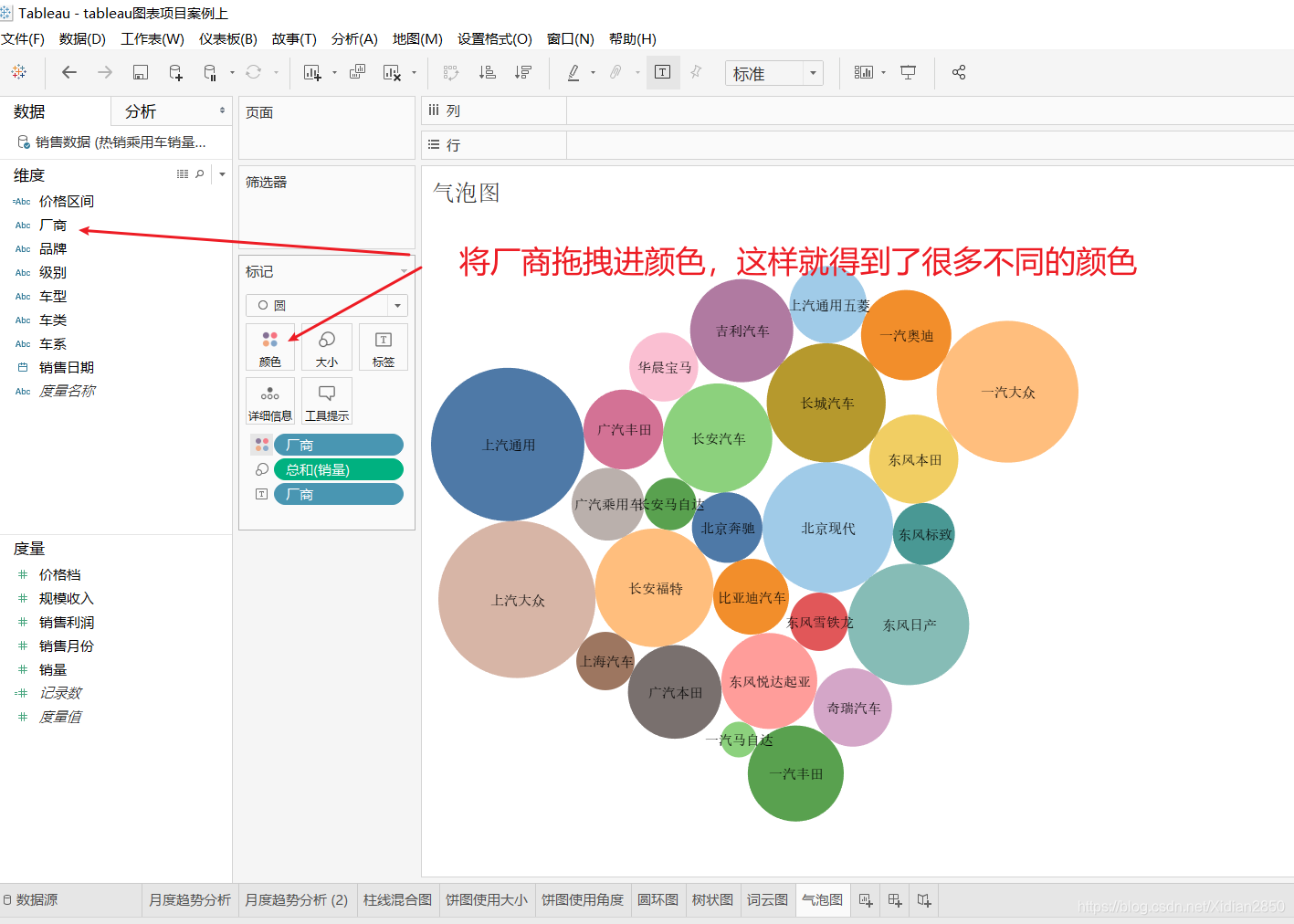Expand the pause updates dropdown arrow
This screenshot has height=924, width=1294.
(232, 72)
